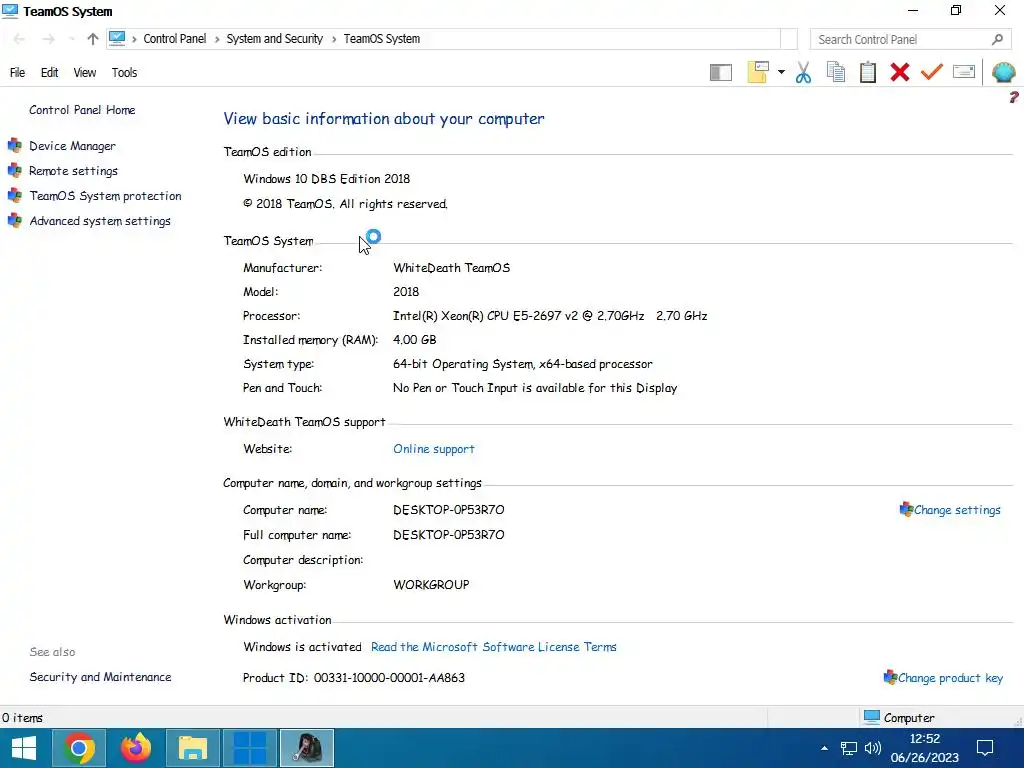Click the envelope E-mail toolbar icon

tap(964, 71)
